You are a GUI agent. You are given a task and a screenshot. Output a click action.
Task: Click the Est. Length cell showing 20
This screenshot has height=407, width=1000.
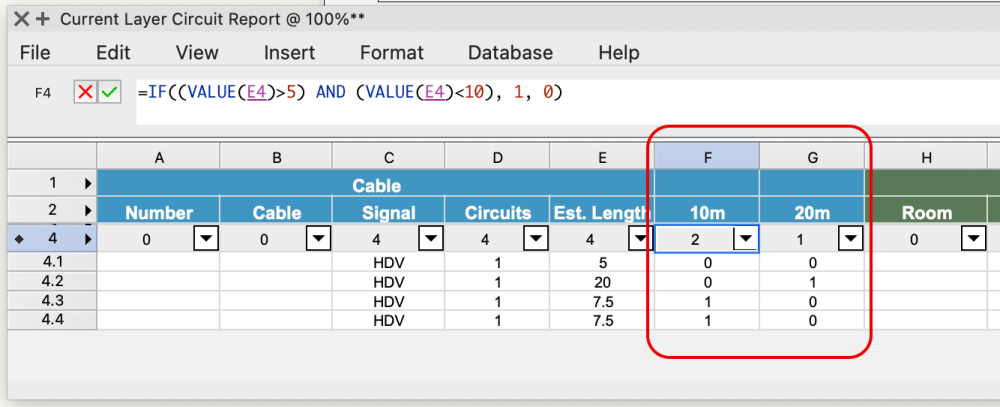click(x=601, y=281)
